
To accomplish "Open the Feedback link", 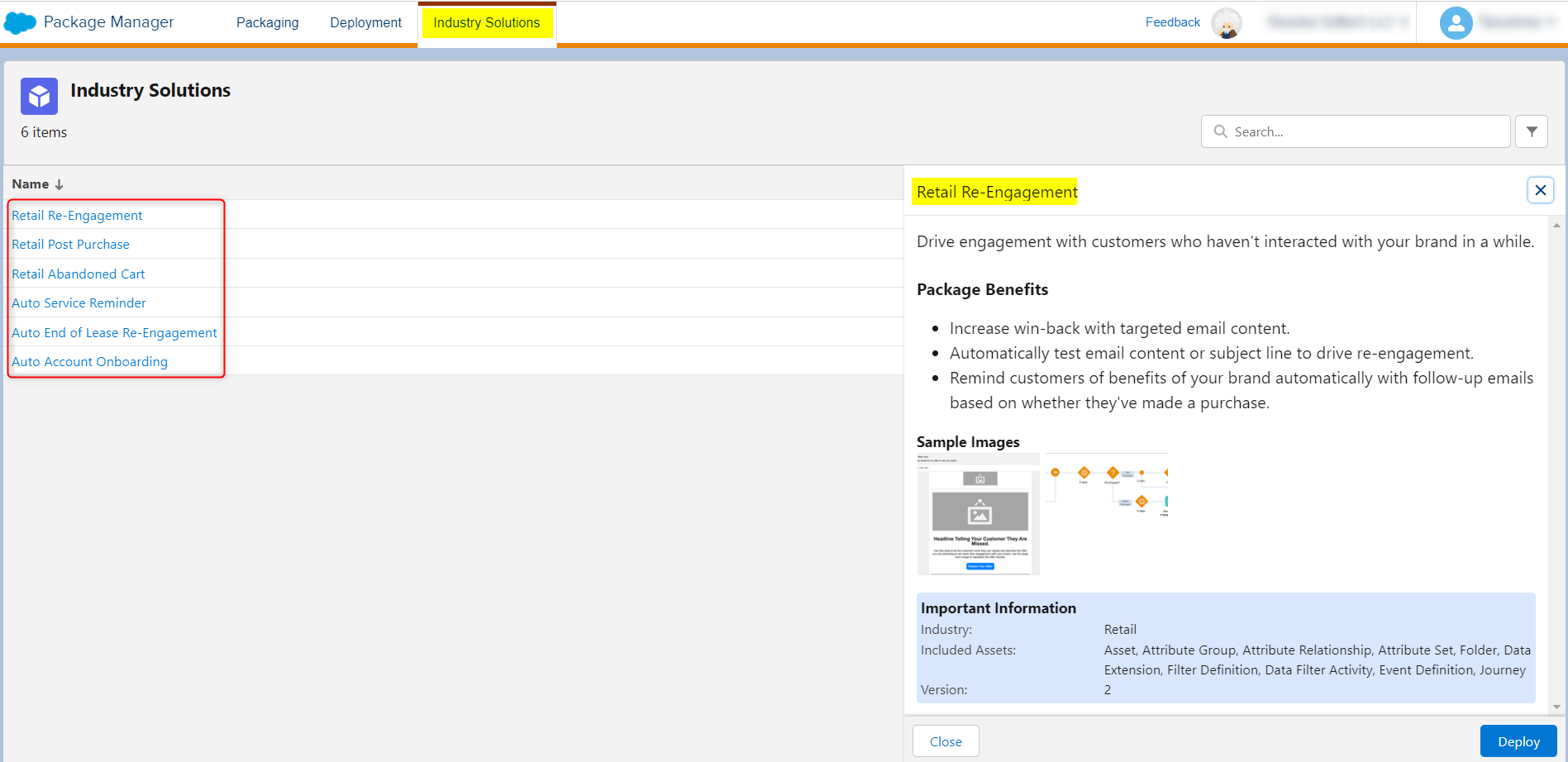I will (1172, 22).
